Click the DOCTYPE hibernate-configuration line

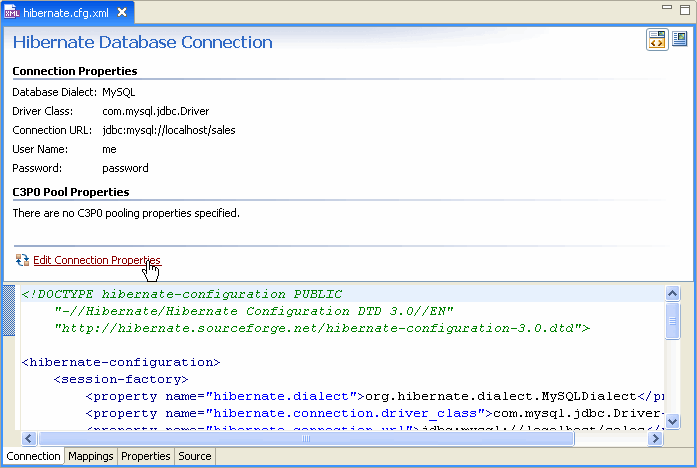(182, 294)
